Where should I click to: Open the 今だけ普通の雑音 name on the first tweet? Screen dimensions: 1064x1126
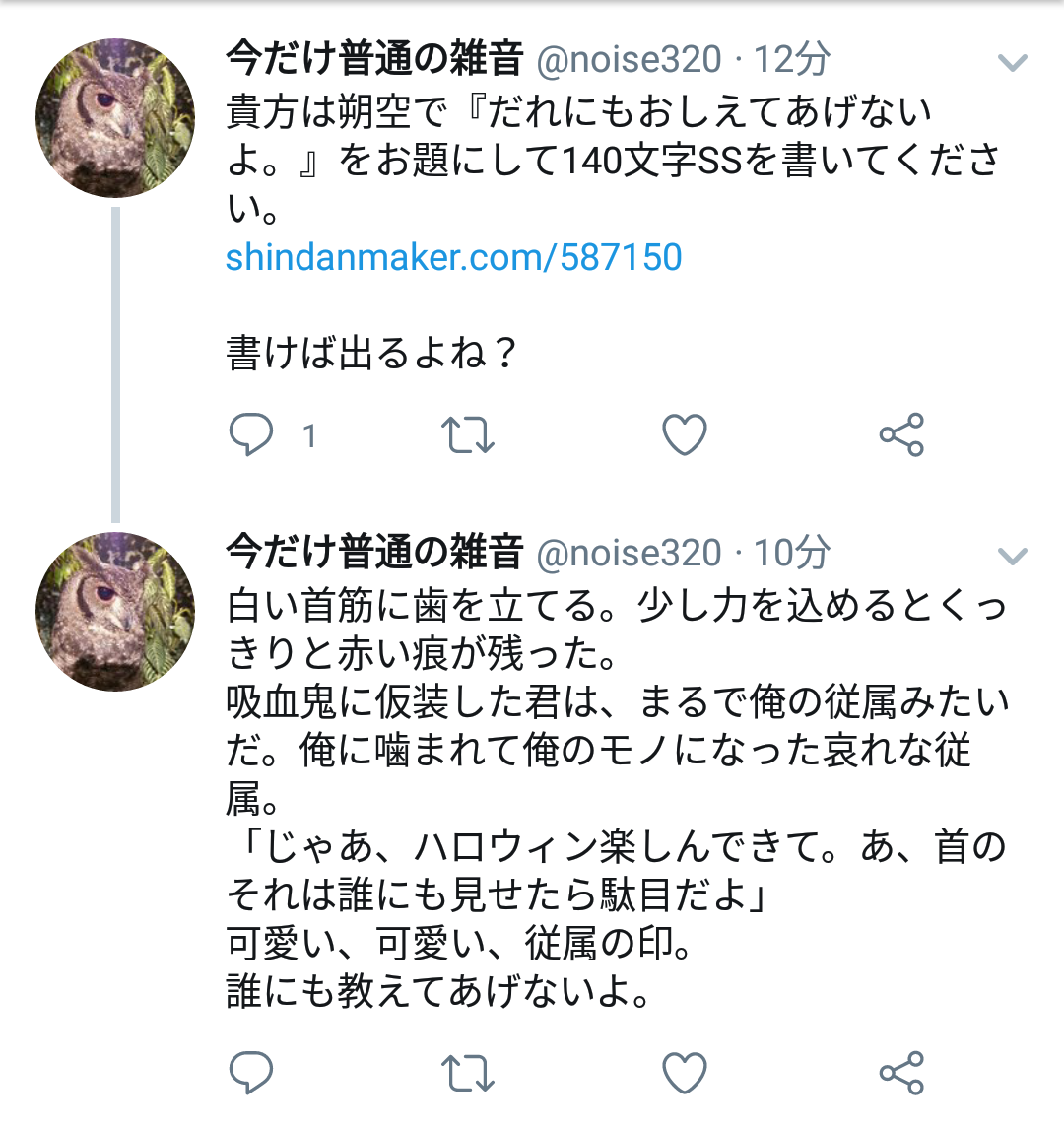pyautogui.click(x=374, y=59)
